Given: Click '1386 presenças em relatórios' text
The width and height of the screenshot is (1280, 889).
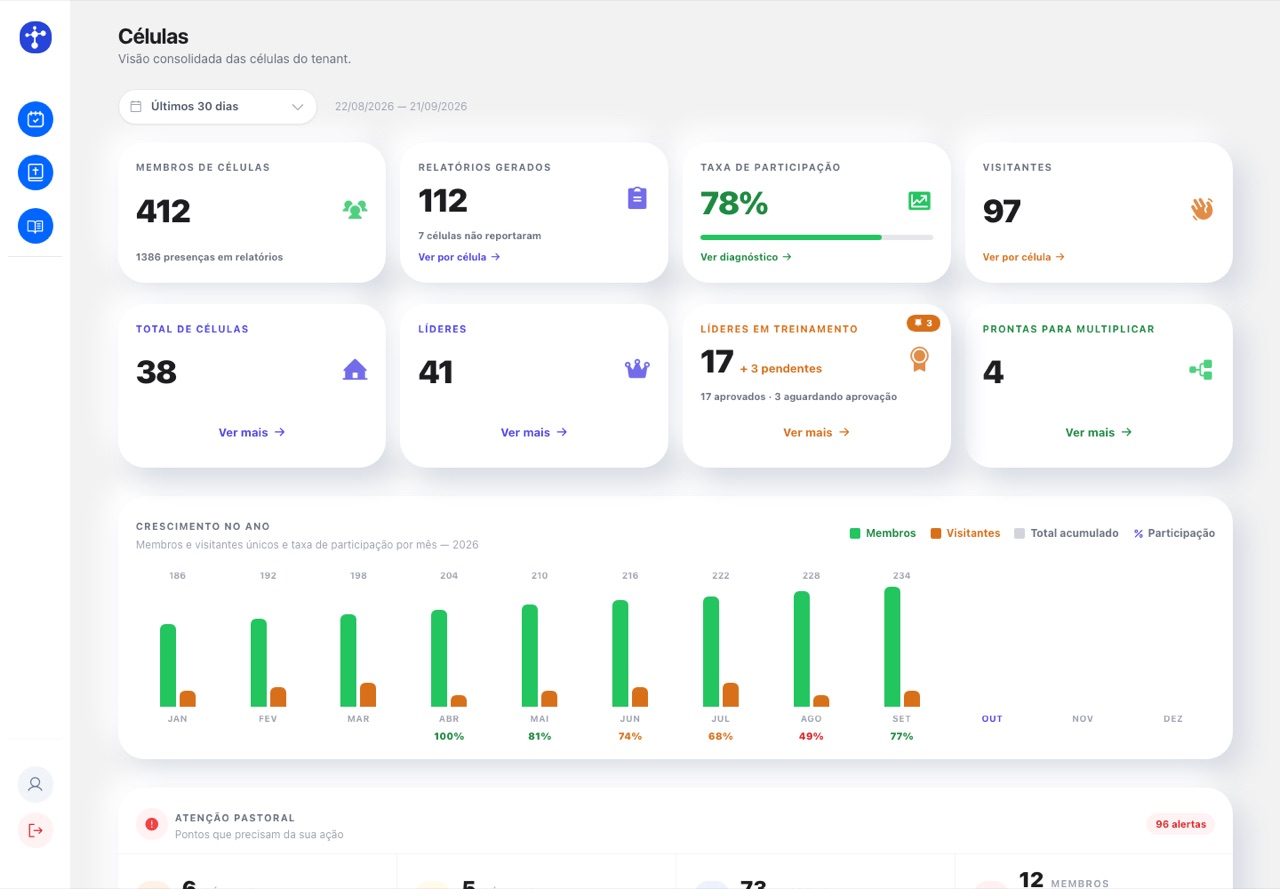Looking at the screenshot, I should 209,257.
